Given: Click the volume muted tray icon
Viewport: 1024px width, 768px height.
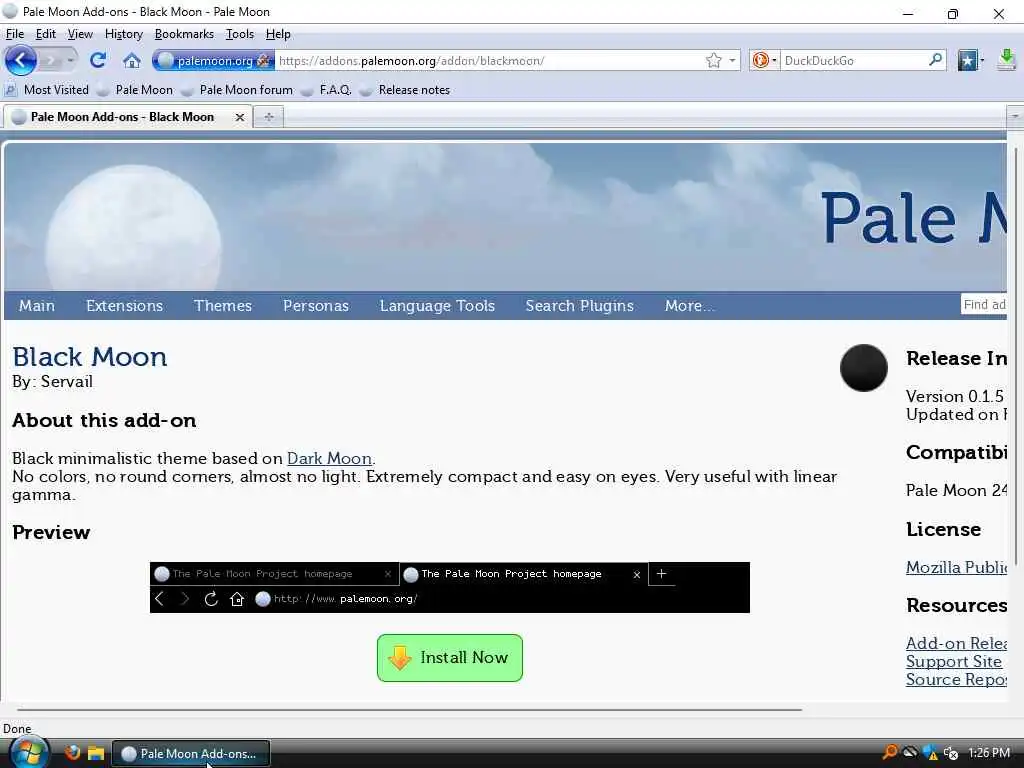Looking at the screenshot, I should click(x=951, y=753).
